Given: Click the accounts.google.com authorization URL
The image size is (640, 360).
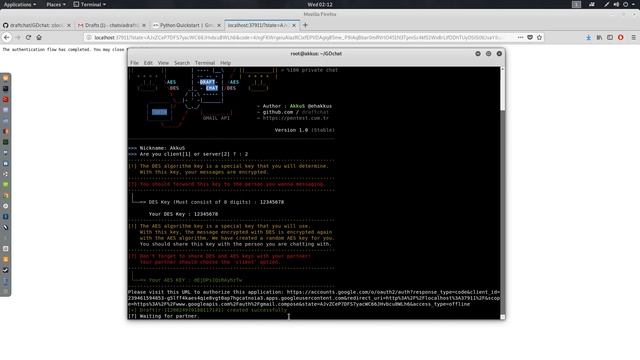Looking at the screenshot, I should pyautogui.click(x=313, y=298).
